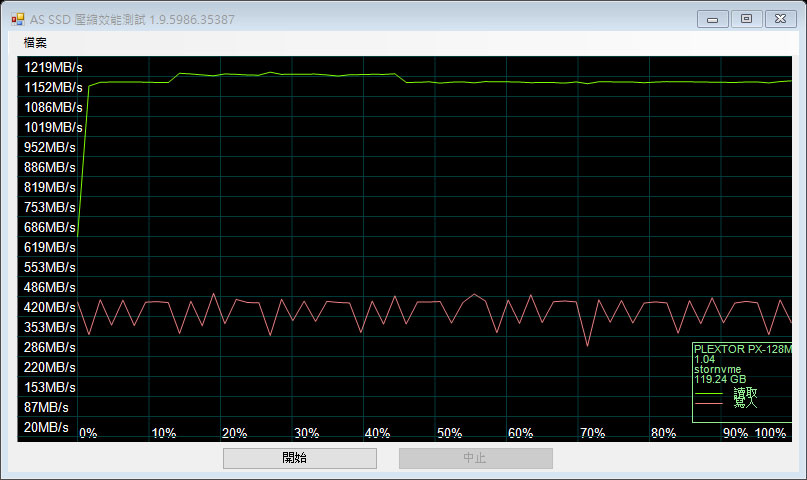Click the green 讀取 legend label
This screenshot has width=807, height=480.
(x=745, y=394)
